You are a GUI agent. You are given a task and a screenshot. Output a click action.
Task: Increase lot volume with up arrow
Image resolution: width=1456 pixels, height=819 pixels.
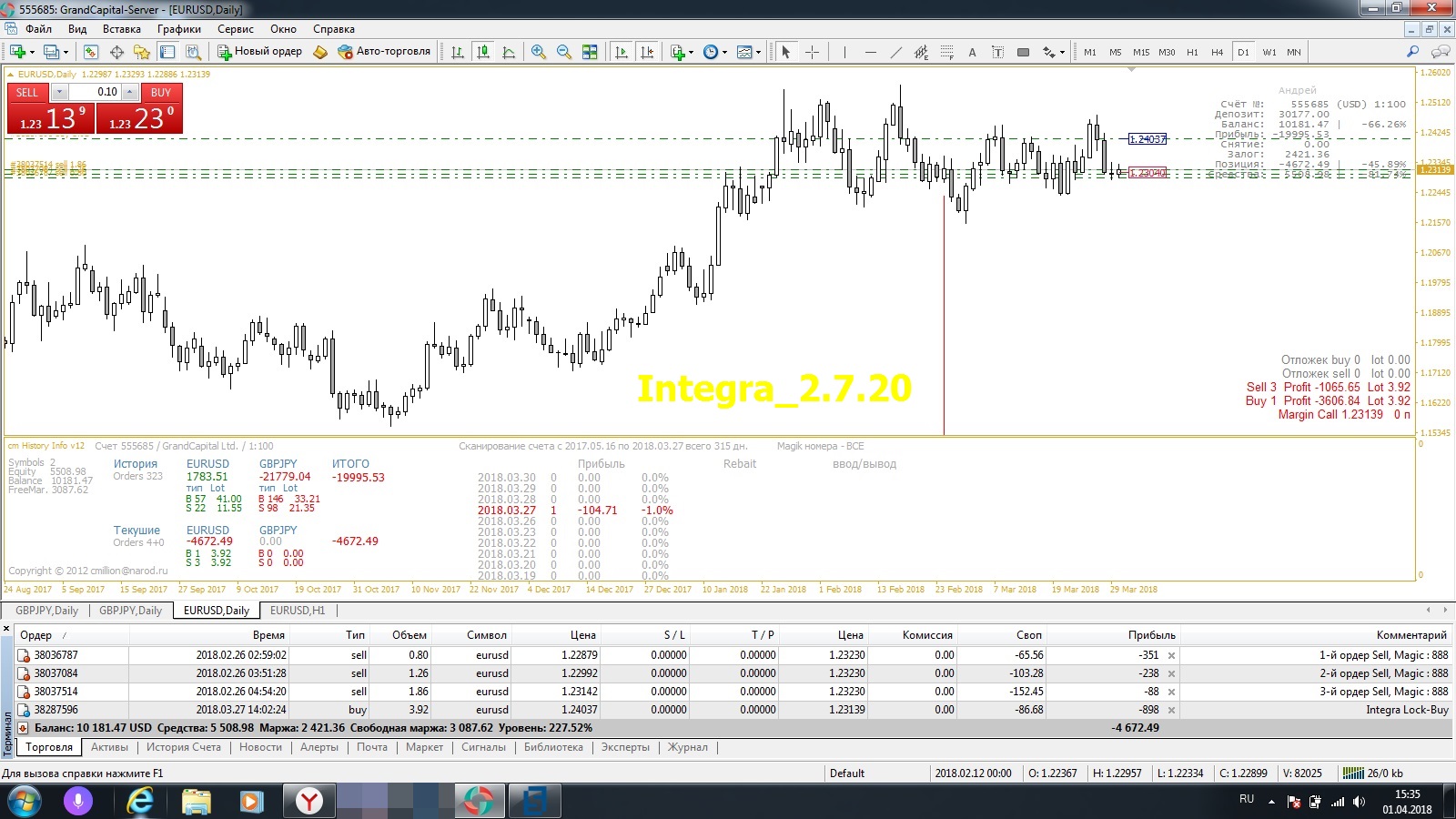[130, 92]
